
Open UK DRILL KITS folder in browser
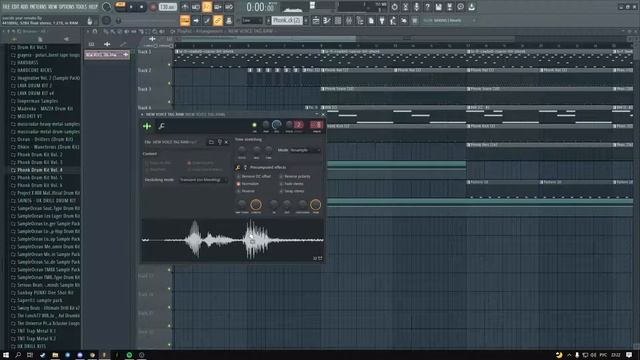(x=31, y=346)
